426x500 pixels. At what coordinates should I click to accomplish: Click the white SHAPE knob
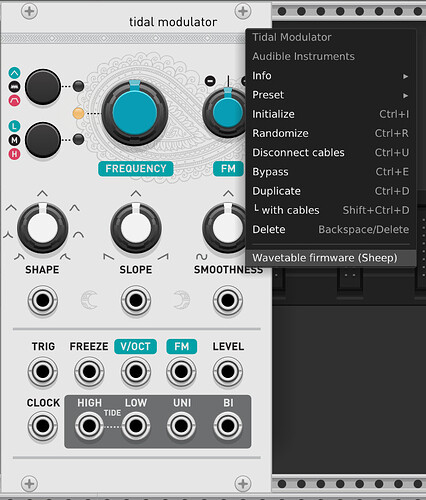[43, 228]
